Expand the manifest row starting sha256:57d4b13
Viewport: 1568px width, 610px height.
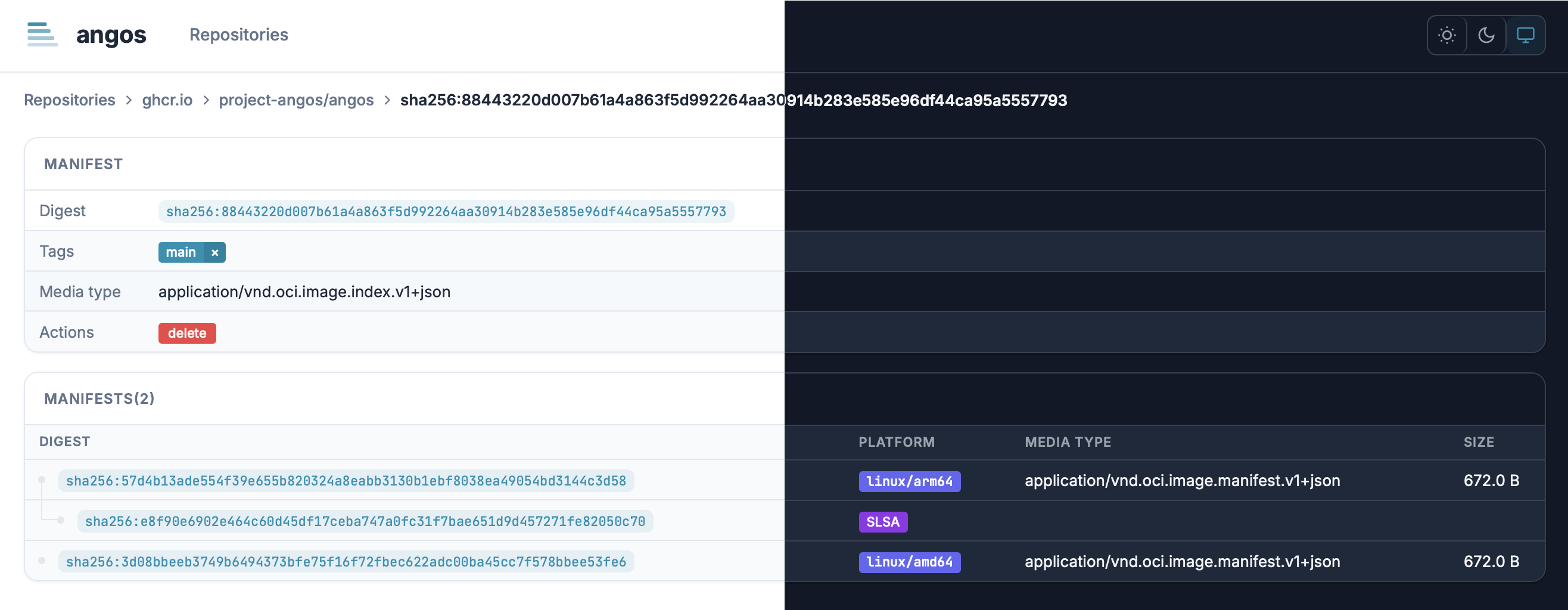coord(346,480)
